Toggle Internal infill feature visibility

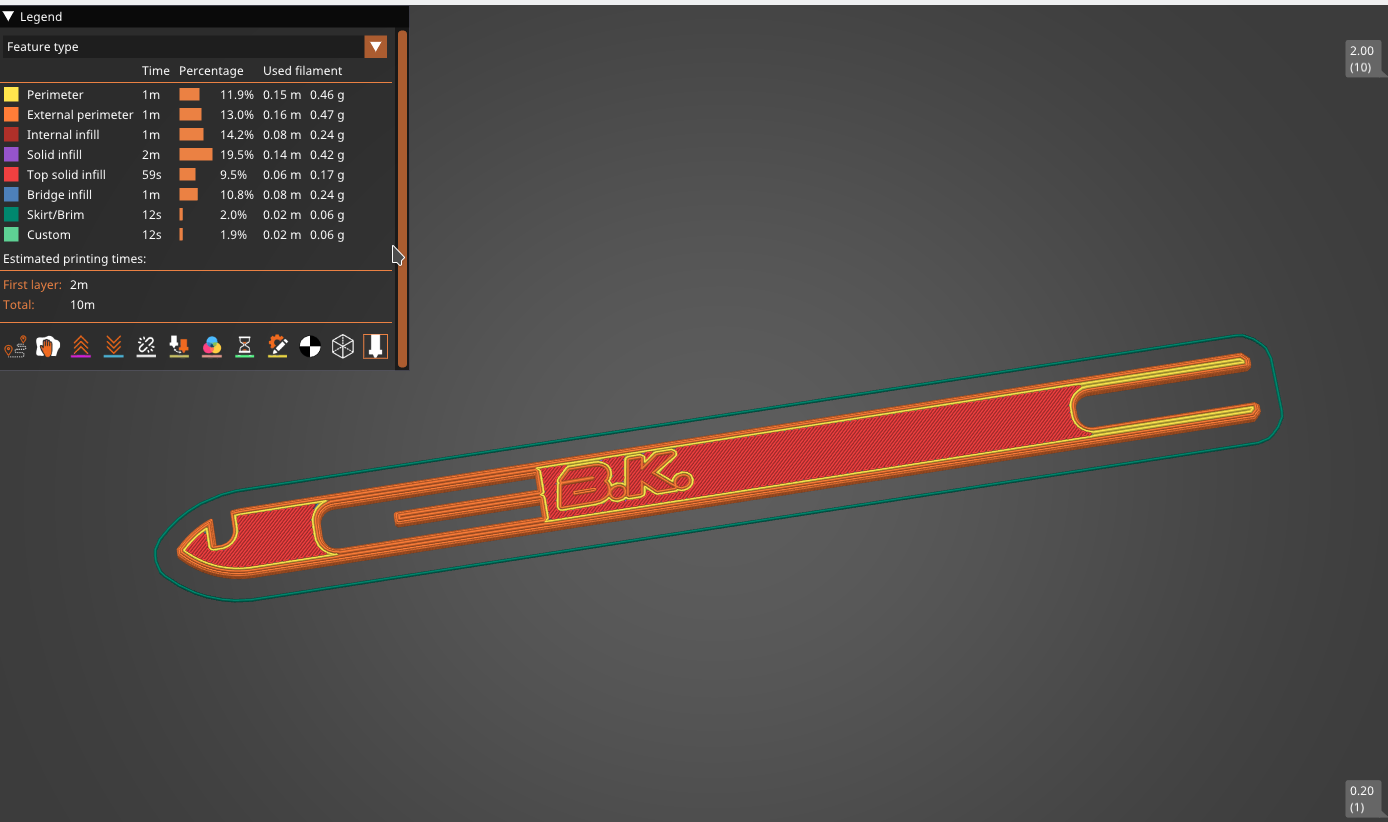196,135
